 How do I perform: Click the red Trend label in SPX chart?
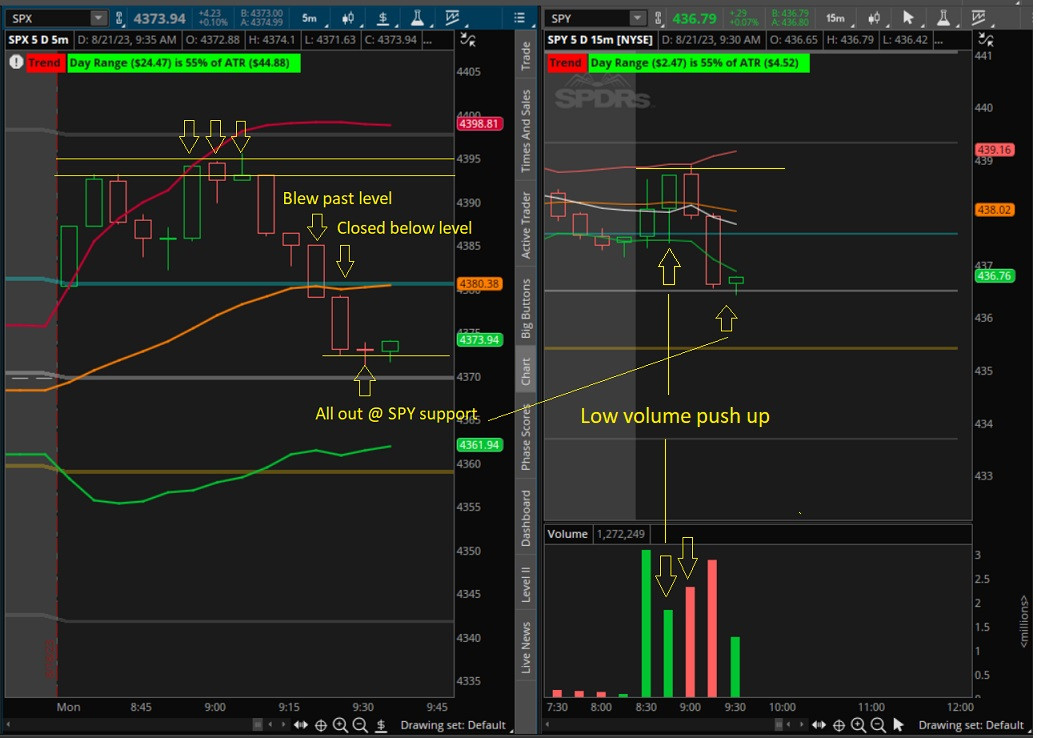(x=44, y=63)
